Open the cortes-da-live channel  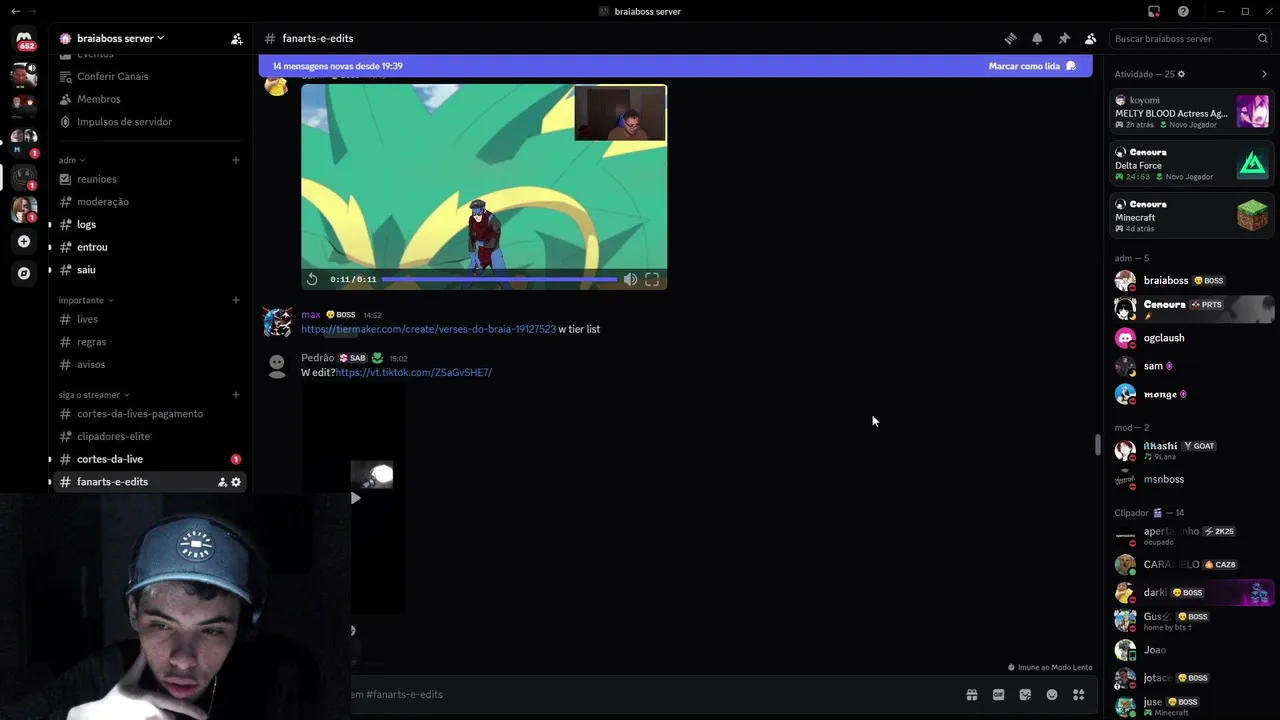150,459
